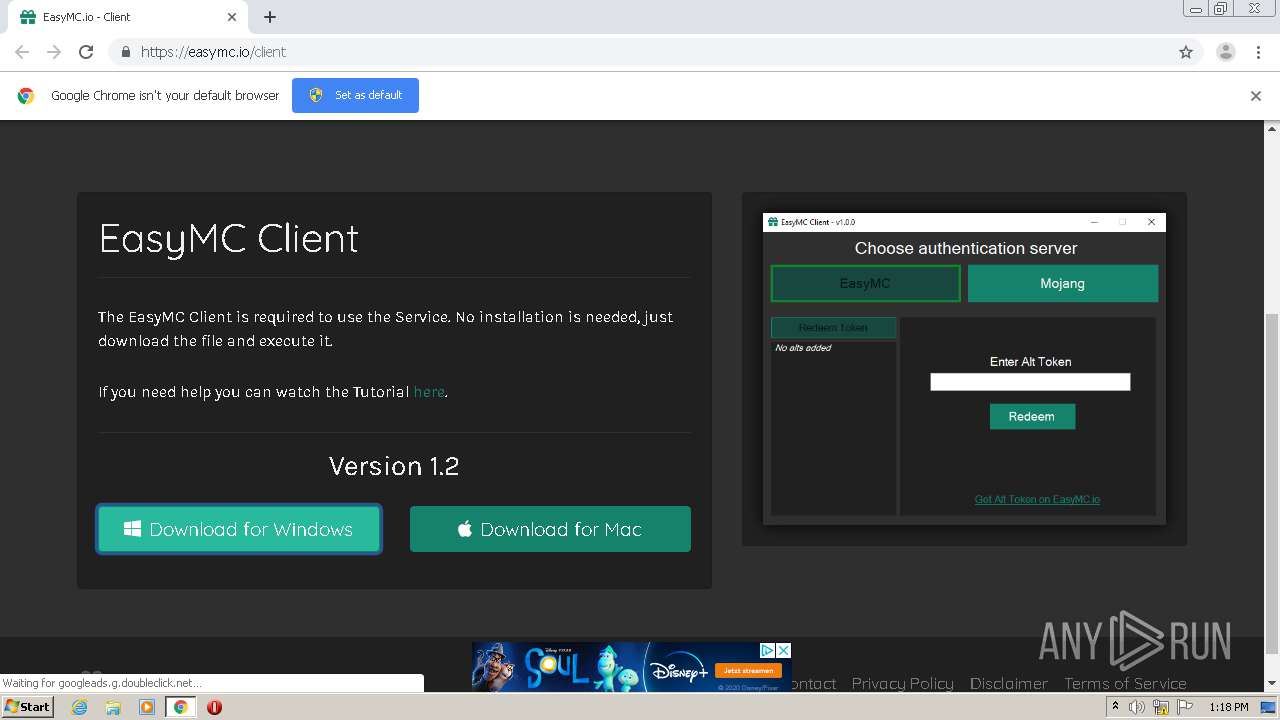The width and height of the screenshot is (1280, 720).
Task: Click the page vertical scrollbar
Action: point(1272,483)
